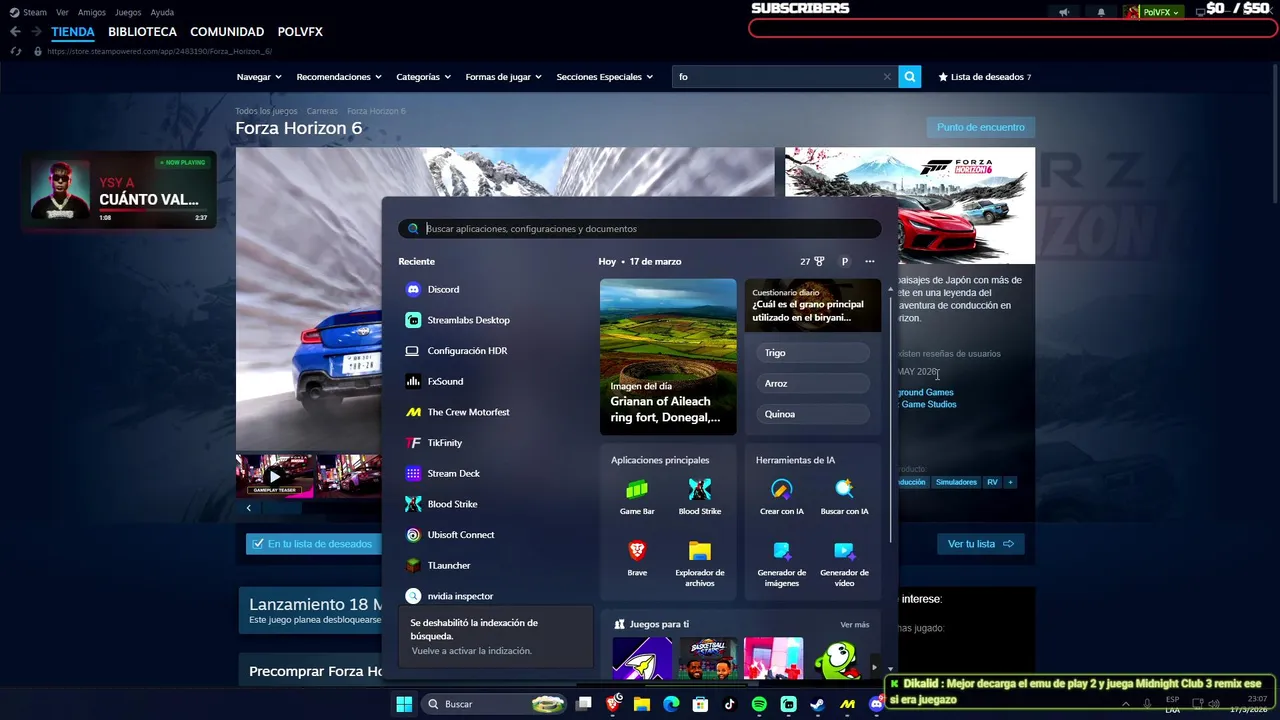Switch to the BIBLIOTECA tab
Viewport: 1280px width, 720px height.
click(x=142, y=31)
